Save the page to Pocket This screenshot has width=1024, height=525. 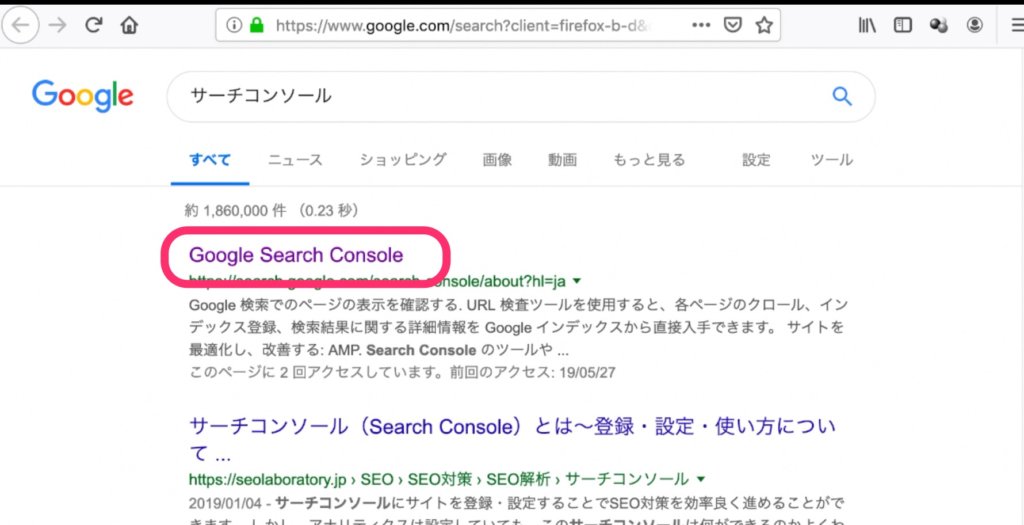[x=733, y=26]
